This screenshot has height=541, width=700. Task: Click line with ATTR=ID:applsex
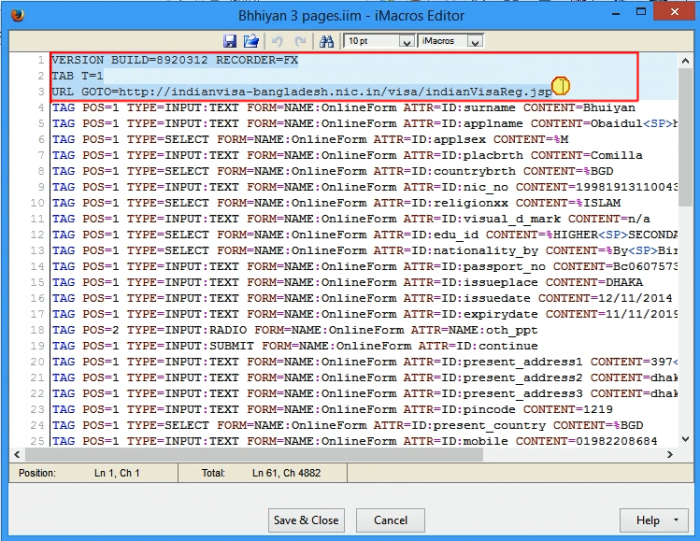pyautogui.click(x=310, y=140)
